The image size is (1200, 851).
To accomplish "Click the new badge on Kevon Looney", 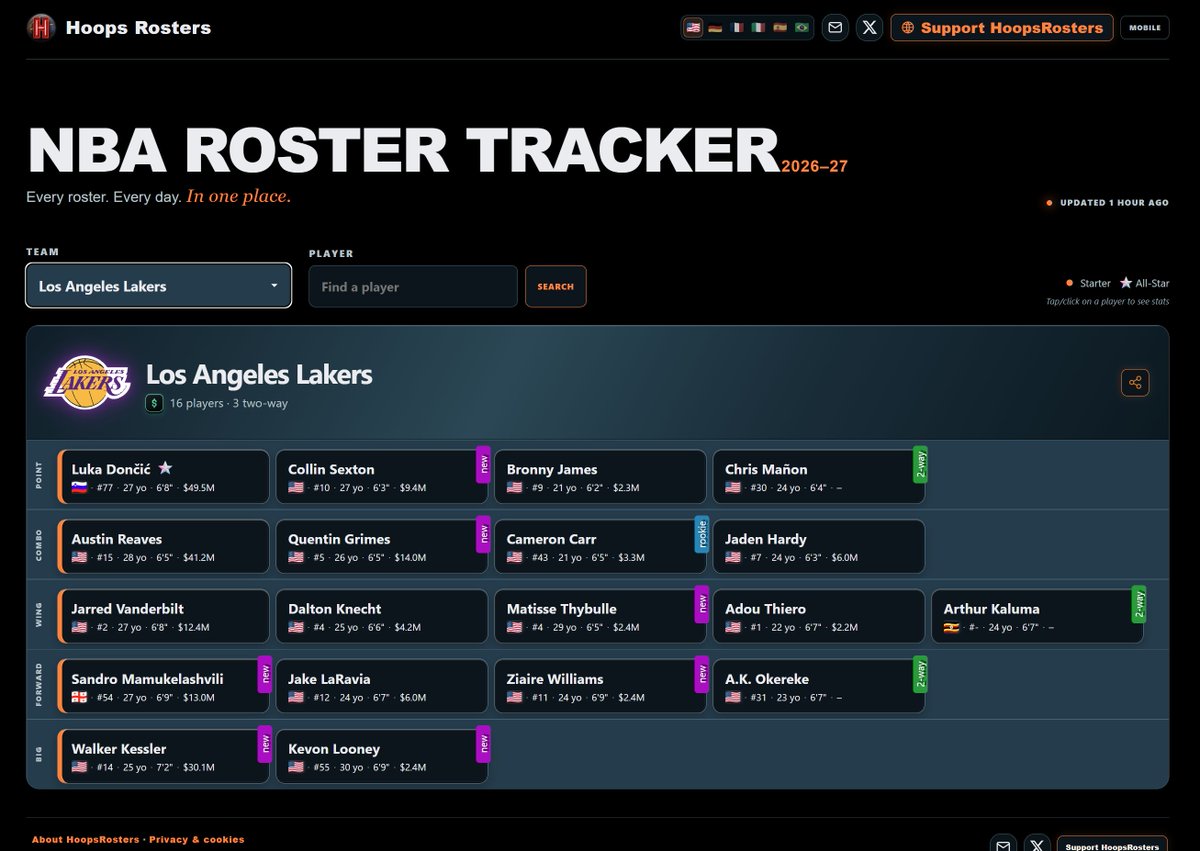I will click(483, 744).
